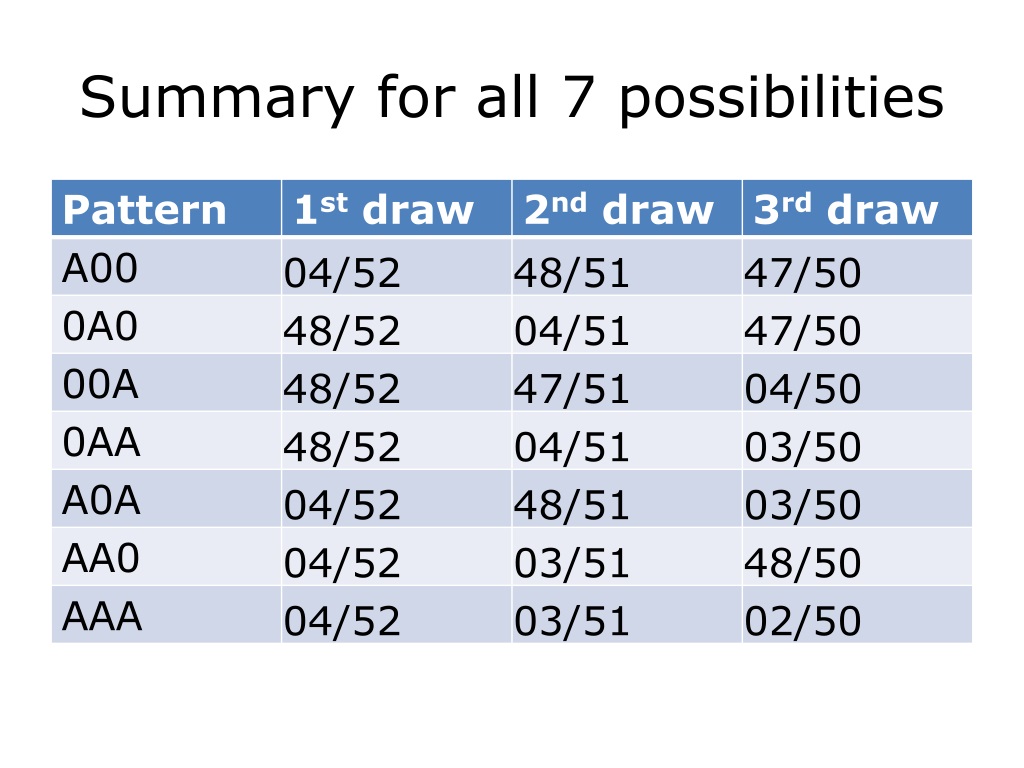Image resolution: width=1024 pixels, height=768 pixels.
Task: Click the '0A0' pattern cell
Action: coord(167,325)
